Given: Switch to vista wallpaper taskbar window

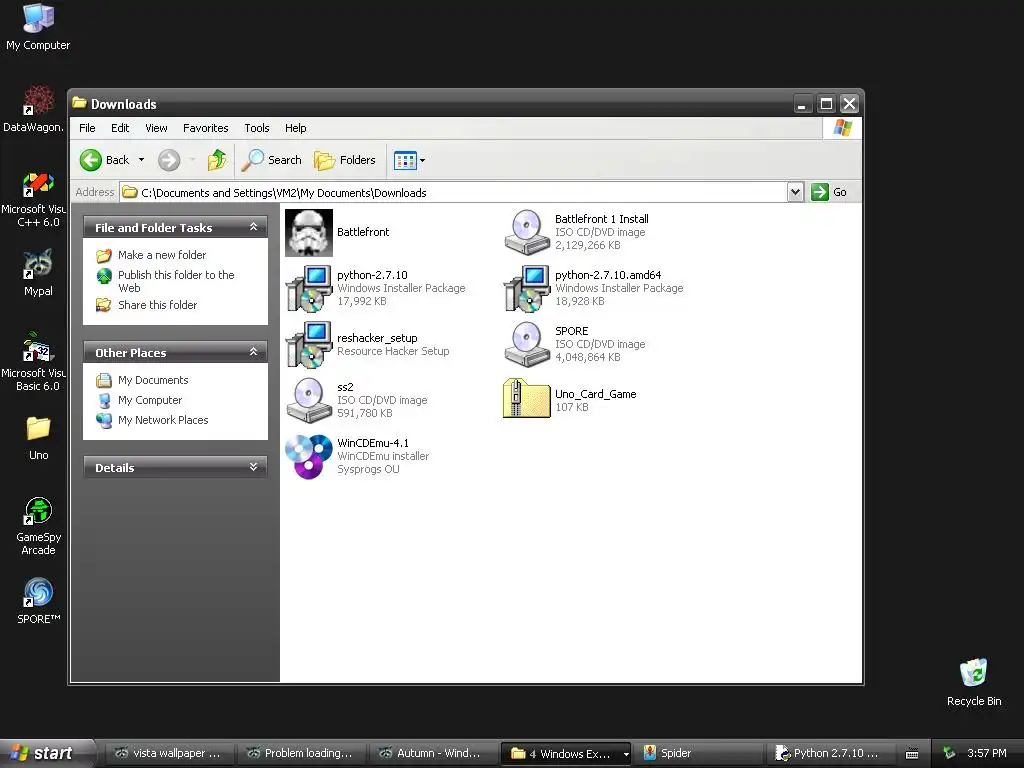Looking at the screenshot, I should click(168, 754).
